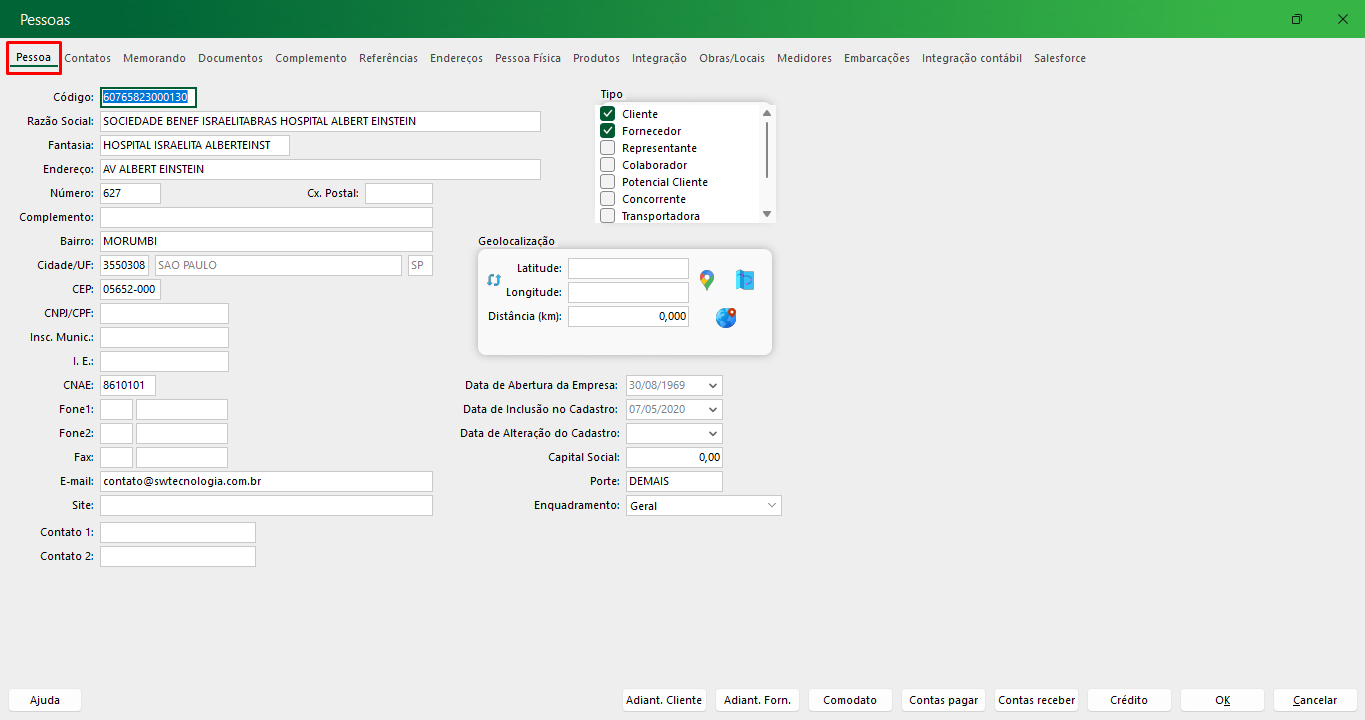Image resolution: width=1365 pixels, height=720 pixels.
Task: Check the Potencial Cliente checkbox
Action: click(607, 182)
